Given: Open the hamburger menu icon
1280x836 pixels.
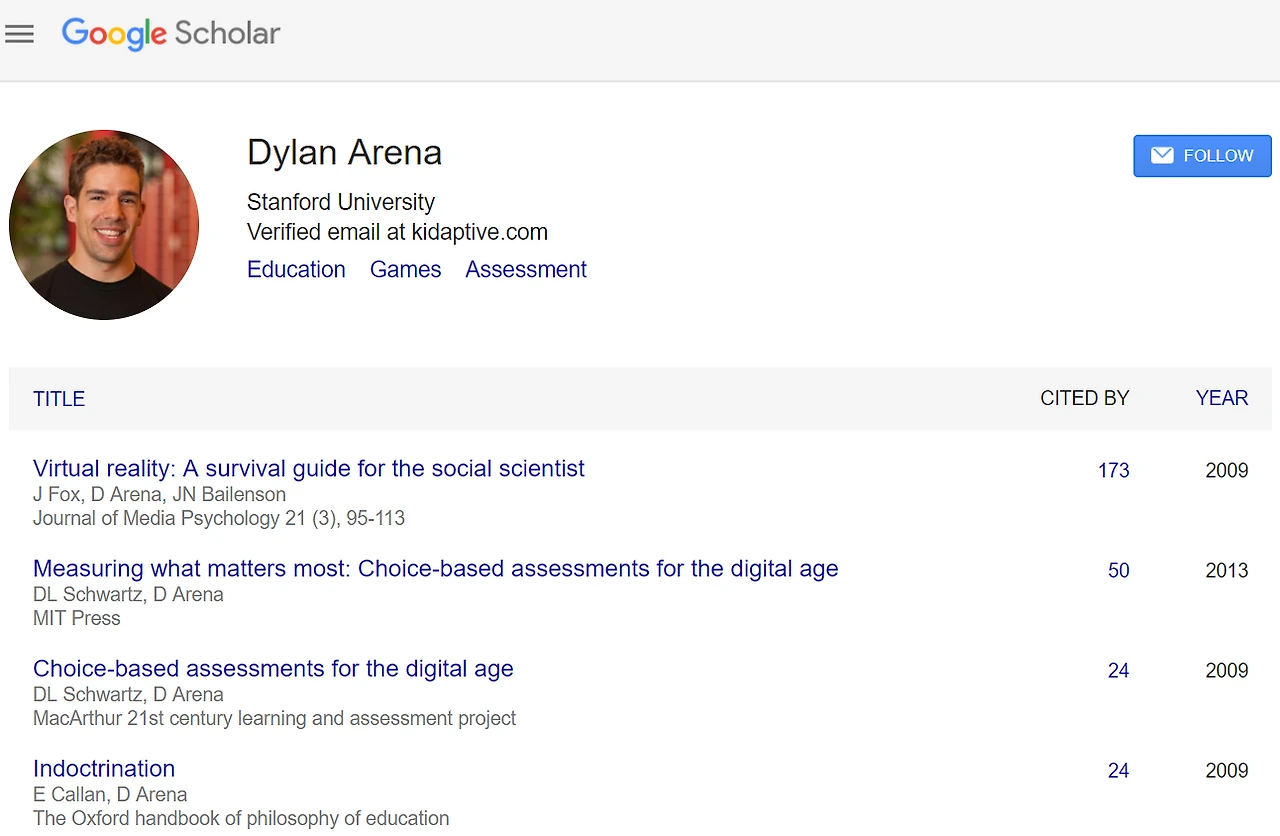Looking at the screenshot, I should click(x=19, y=34).
